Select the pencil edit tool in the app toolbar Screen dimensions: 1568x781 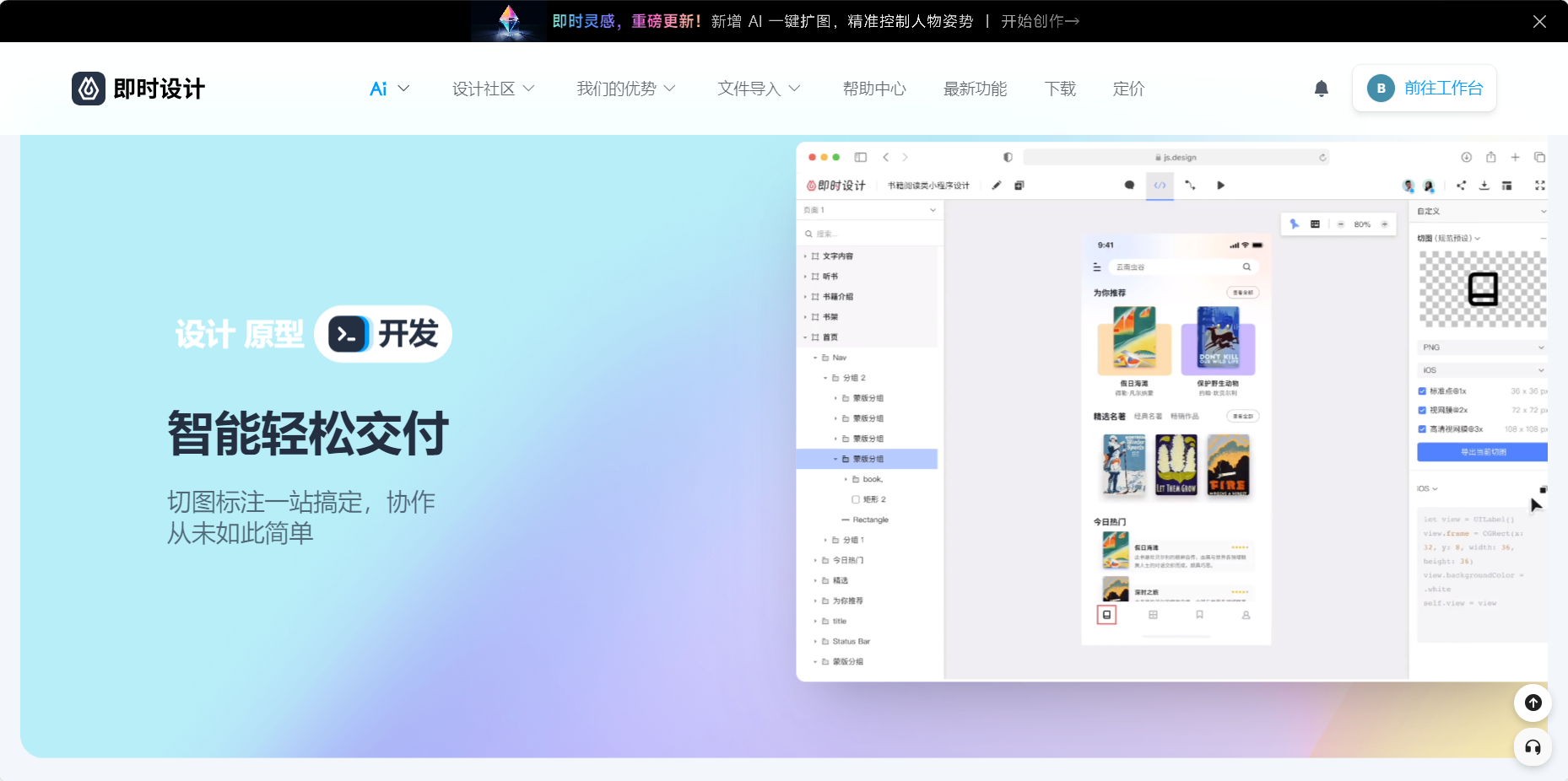pyautogui.click(x=996, y=185)
